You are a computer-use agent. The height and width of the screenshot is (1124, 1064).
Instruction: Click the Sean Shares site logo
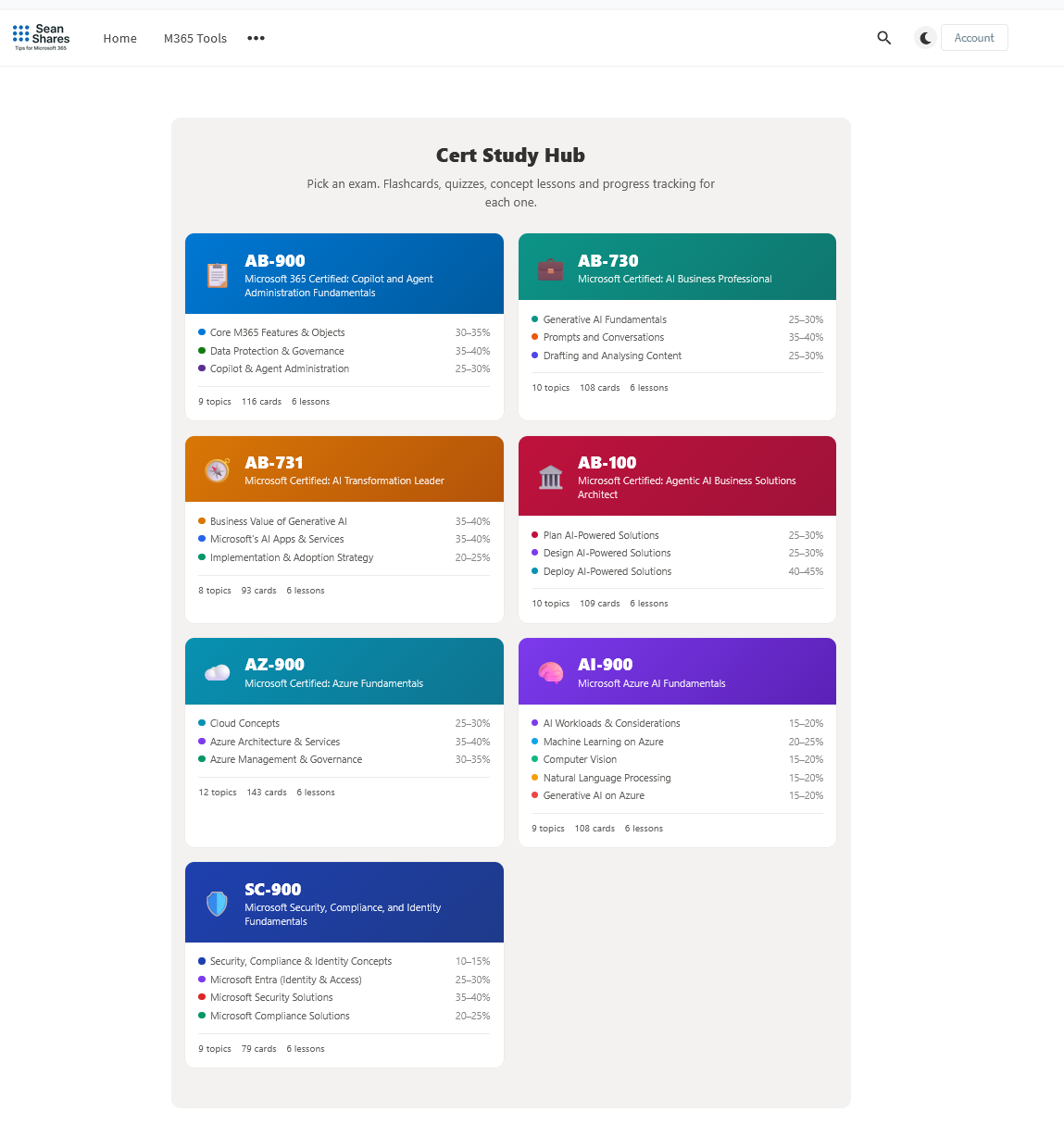coord(41,37)
